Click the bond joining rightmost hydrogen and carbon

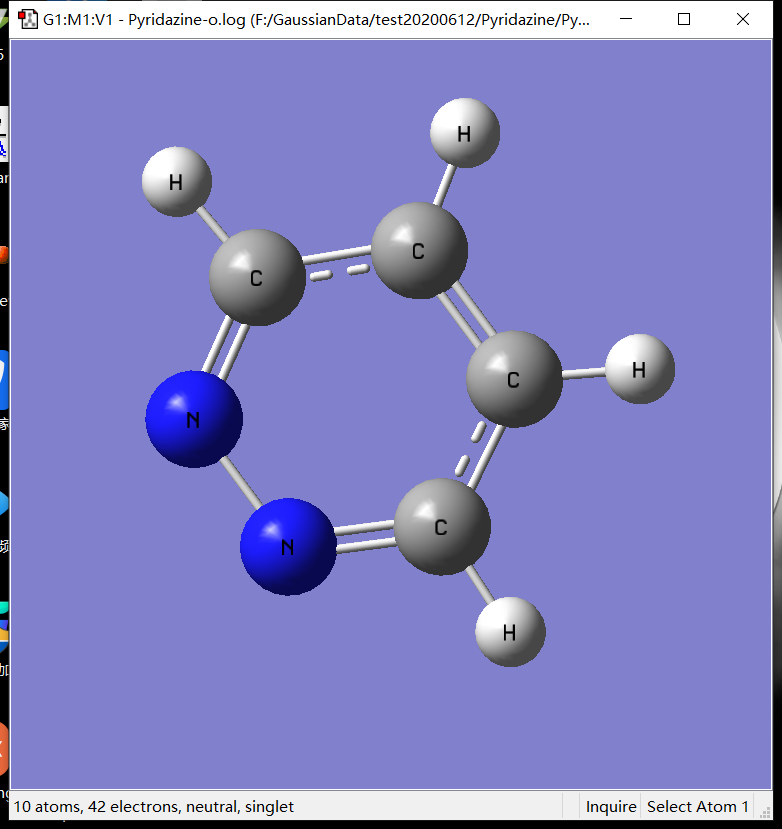(584, 373)
